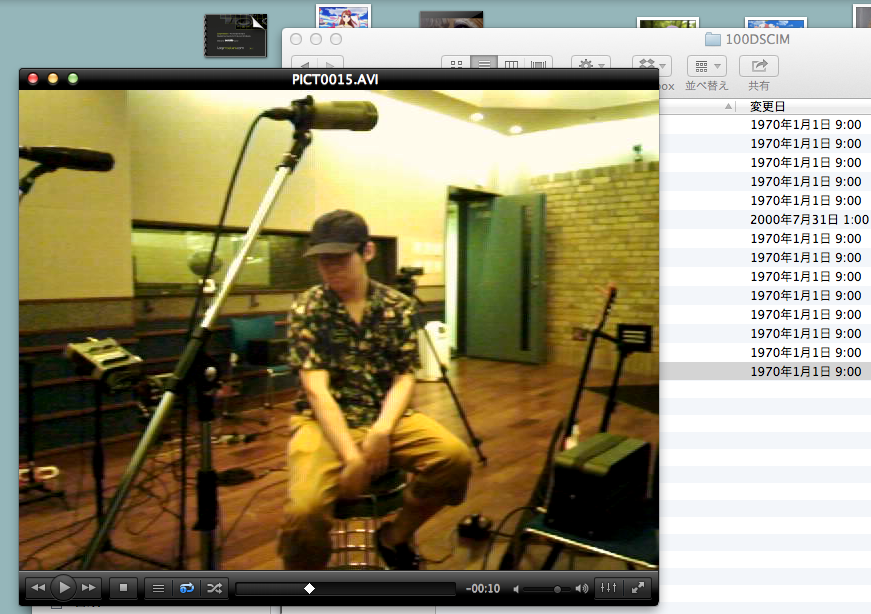Click the volume slider knob
The width and height of the screenshot is (871, 614).
[x=557, y=589]
